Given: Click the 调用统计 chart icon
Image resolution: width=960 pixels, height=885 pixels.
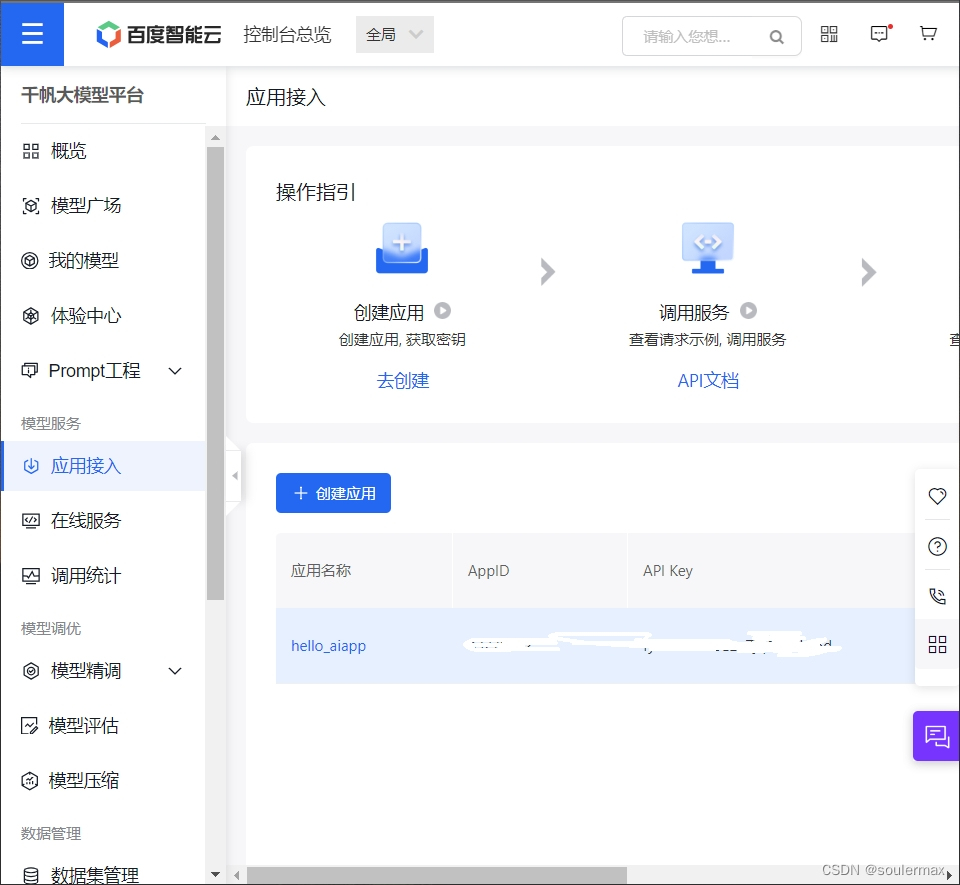Looking at the screenshot, I should [31, 576].
